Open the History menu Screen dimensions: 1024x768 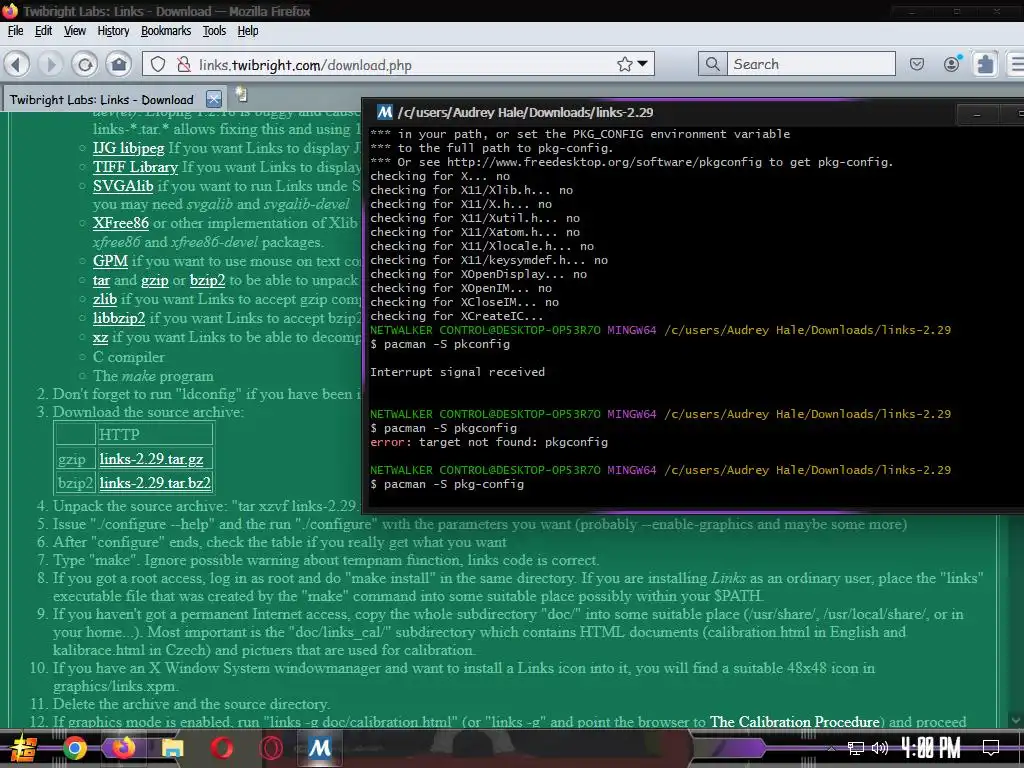[x=113, y=31]
